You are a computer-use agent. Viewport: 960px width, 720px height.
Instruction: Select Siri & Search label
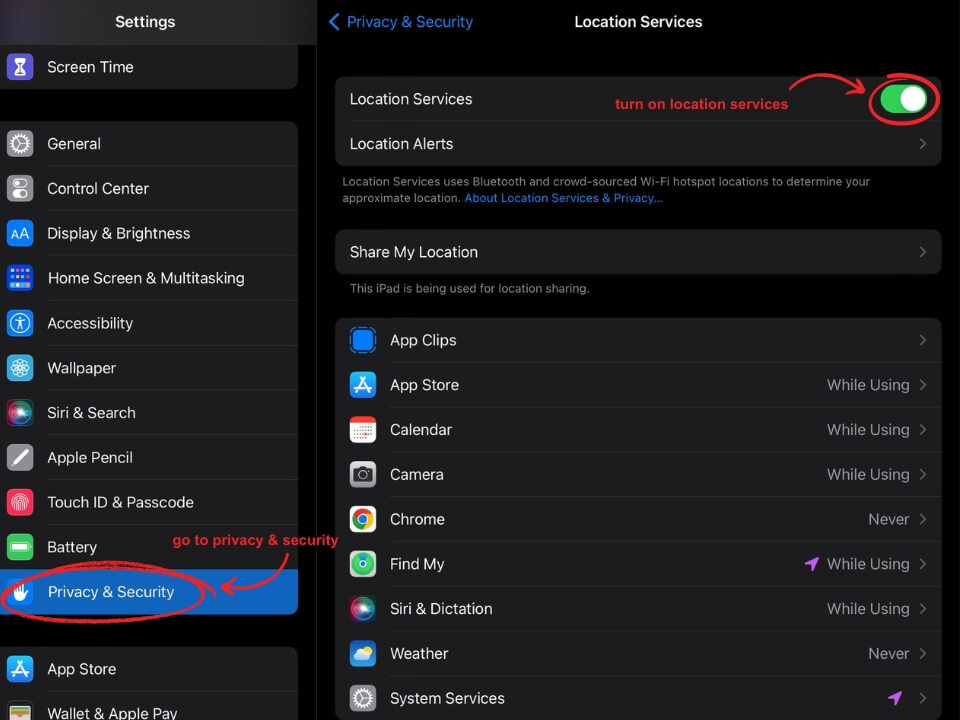91,413
